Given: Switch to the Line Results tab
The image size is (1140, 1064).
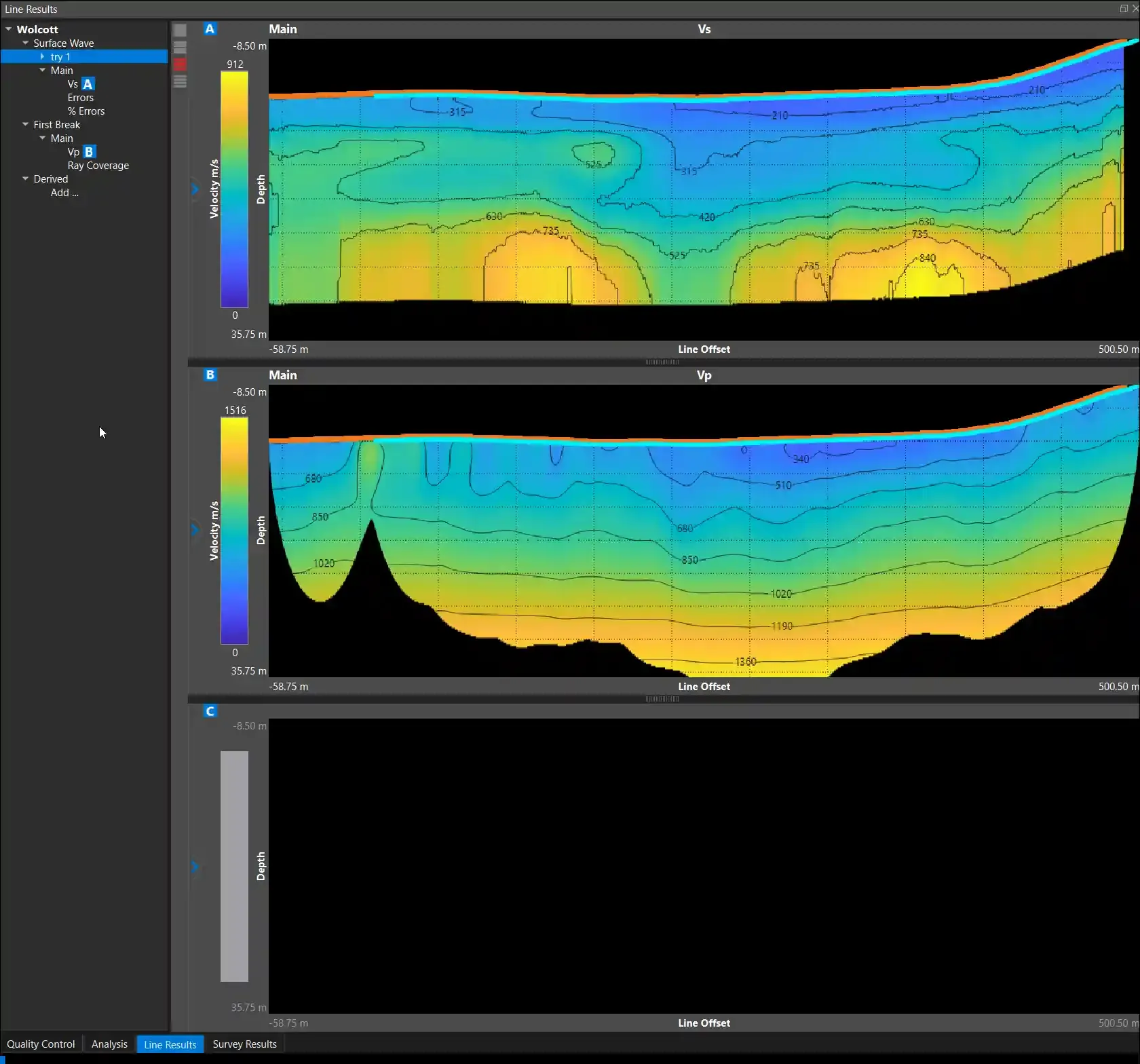Looking at the screenshot, I should (170, 1044).
